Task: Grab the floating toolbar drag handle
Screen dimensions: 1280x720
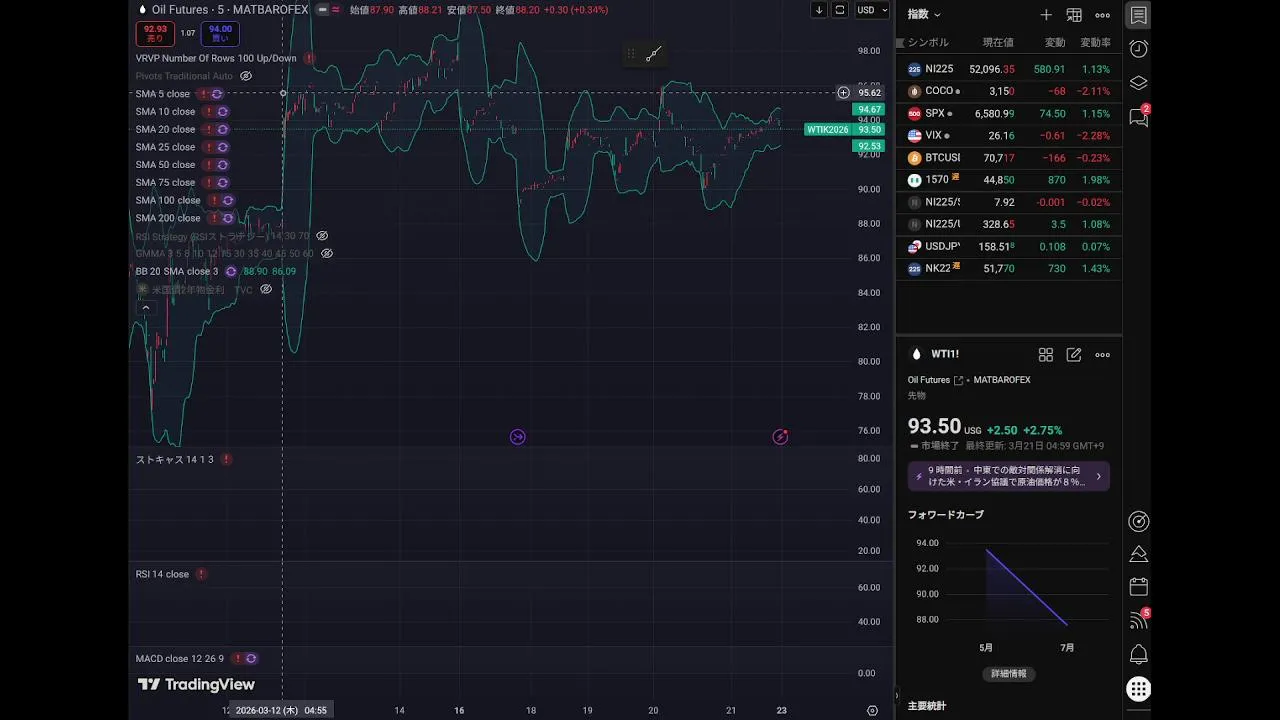Action: pos(631,54)
